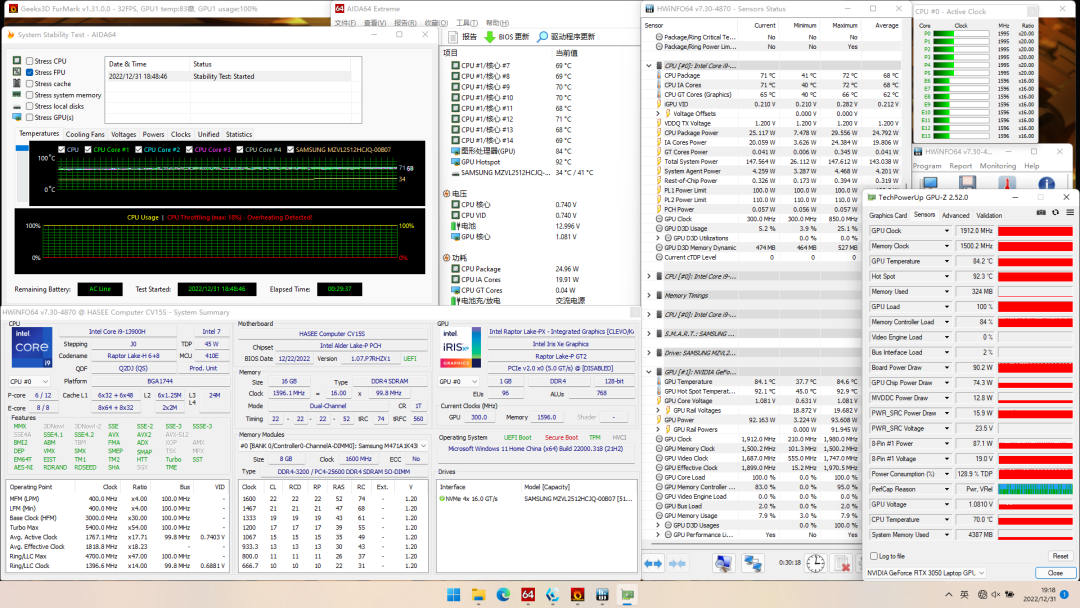Switch to Statistics tab
This screenshot has height=608, width=1080.
point(239,135)
